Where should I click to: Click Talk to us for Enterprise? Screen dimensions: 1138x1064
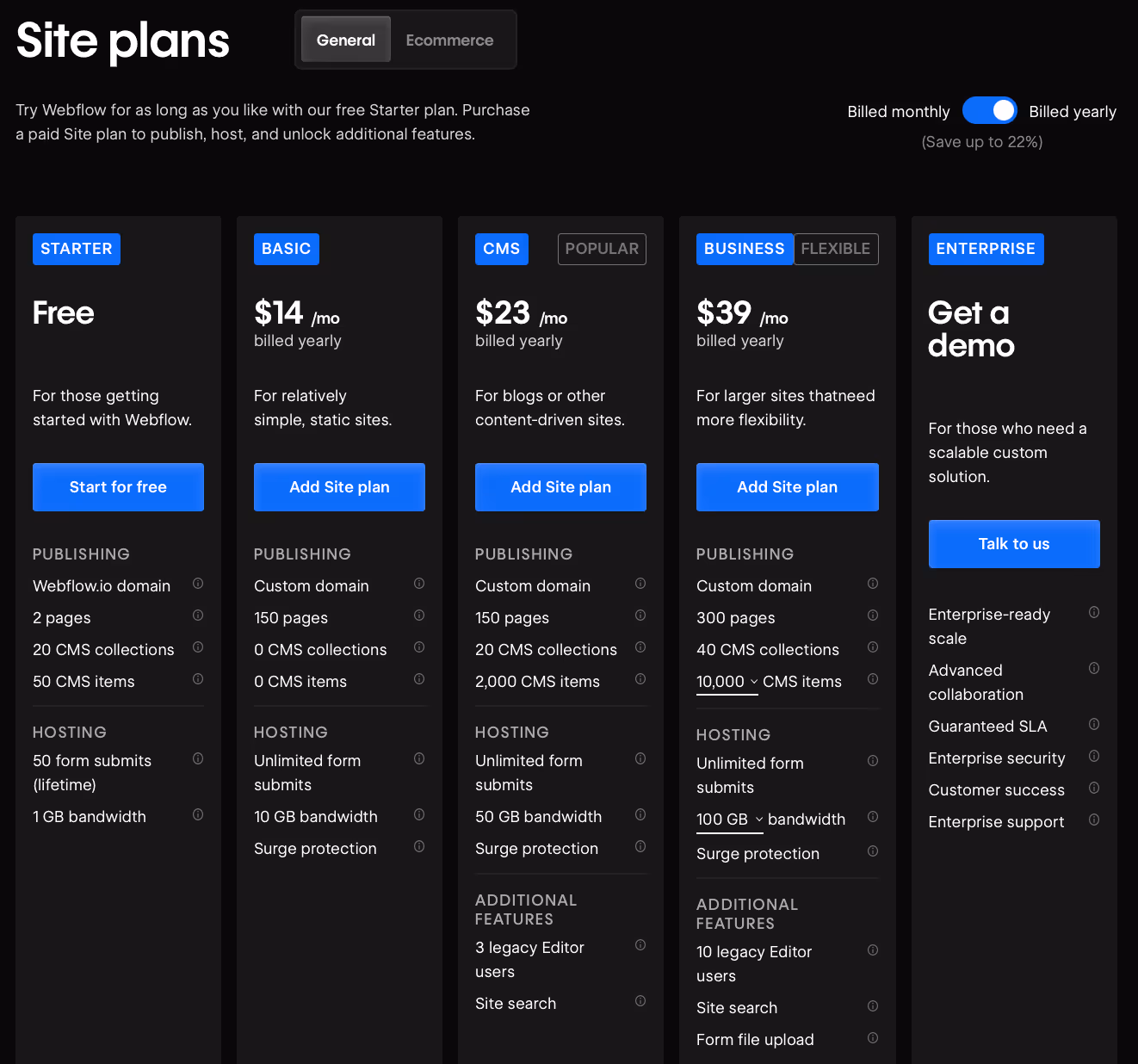click(1014, 543)
